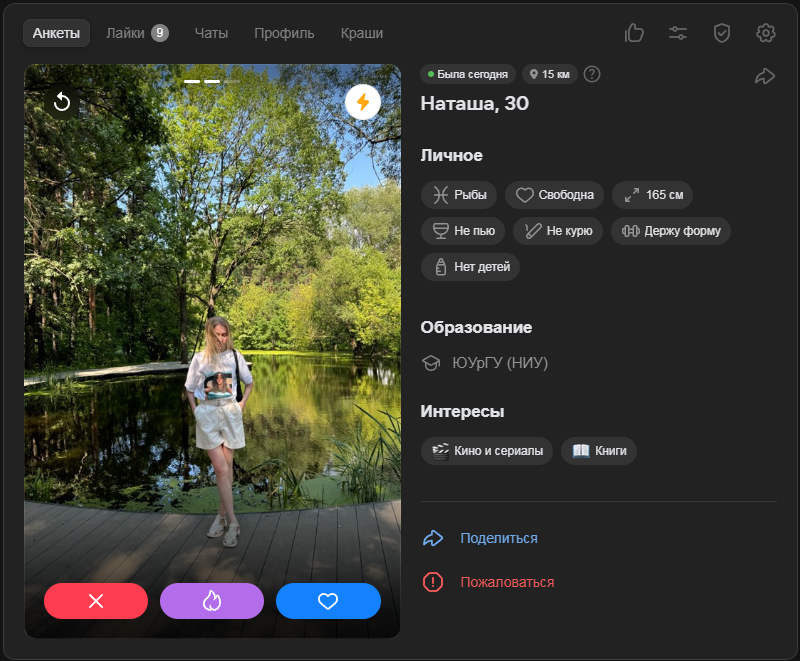Open the filter sliders settings icon
This screenshot has width=800, height=661.
point(678,33)
